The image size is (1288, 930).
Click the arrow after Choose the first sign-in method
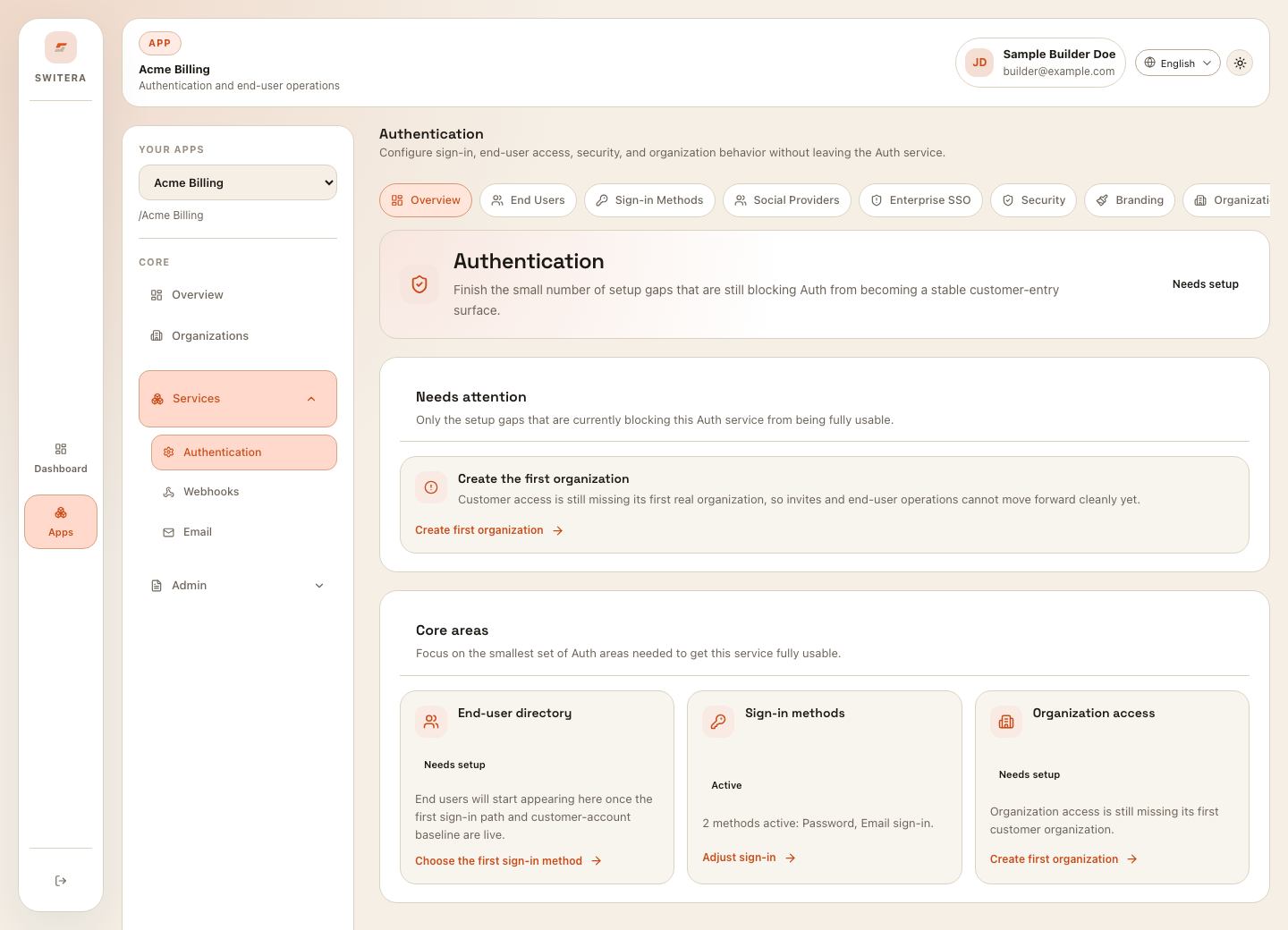point(597,861)
